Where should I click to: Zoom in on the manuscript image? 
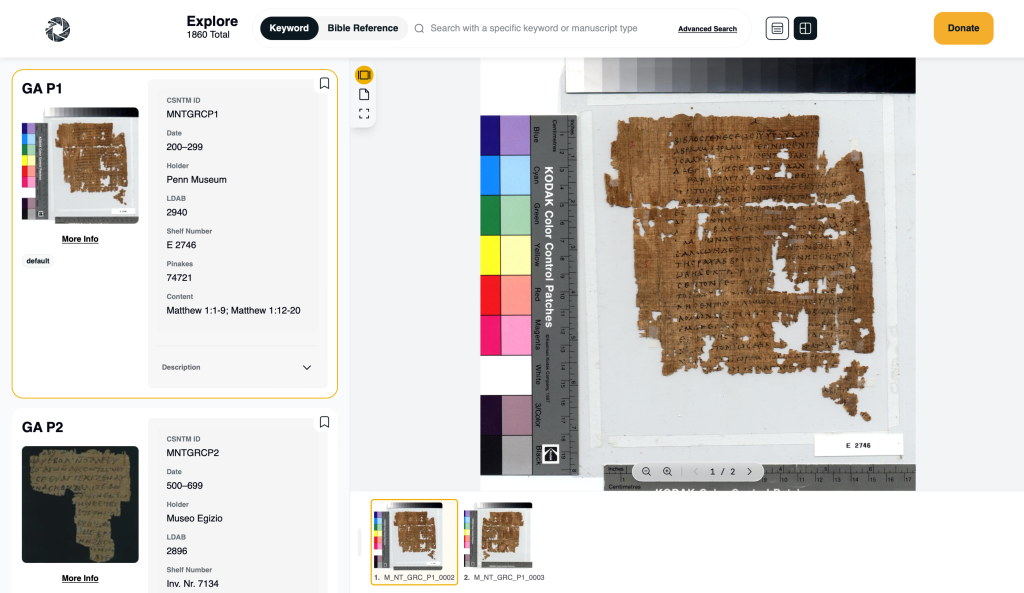[x=668, y=471]
